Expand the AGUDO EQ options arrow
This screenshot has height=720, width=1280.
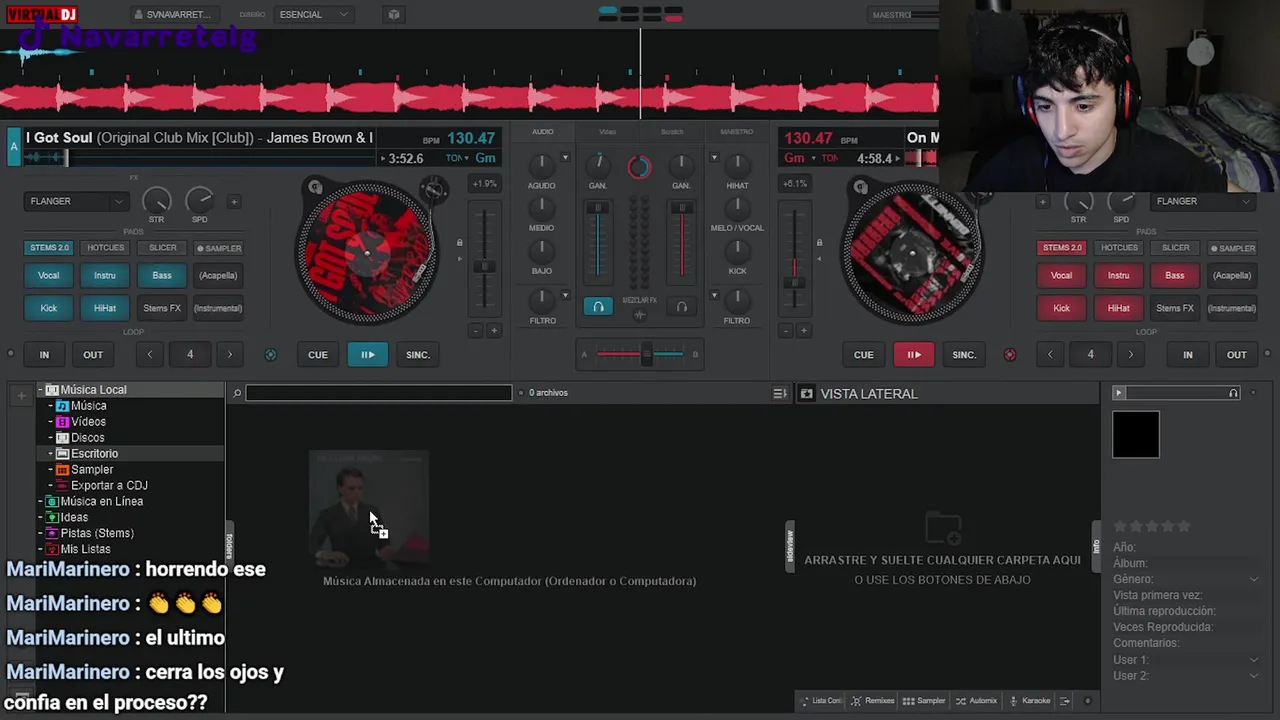[x=565, y=158]
